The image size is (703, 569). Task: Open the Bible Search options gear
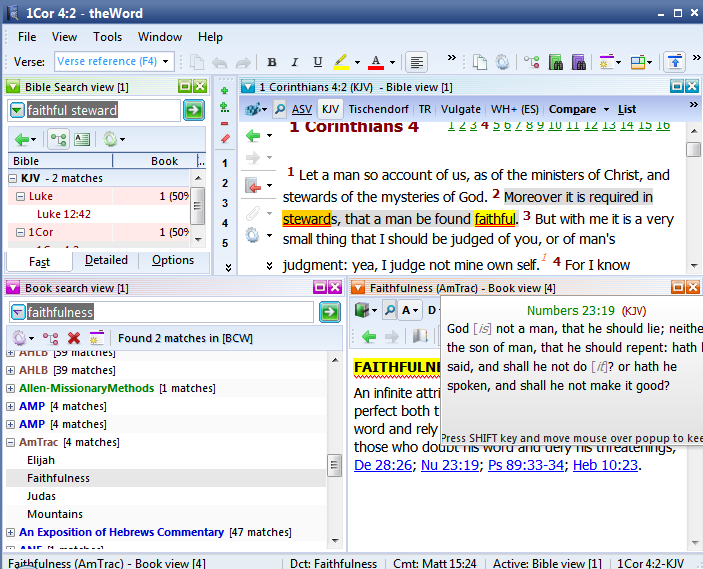pyautogui.click(x=110, y=139)
